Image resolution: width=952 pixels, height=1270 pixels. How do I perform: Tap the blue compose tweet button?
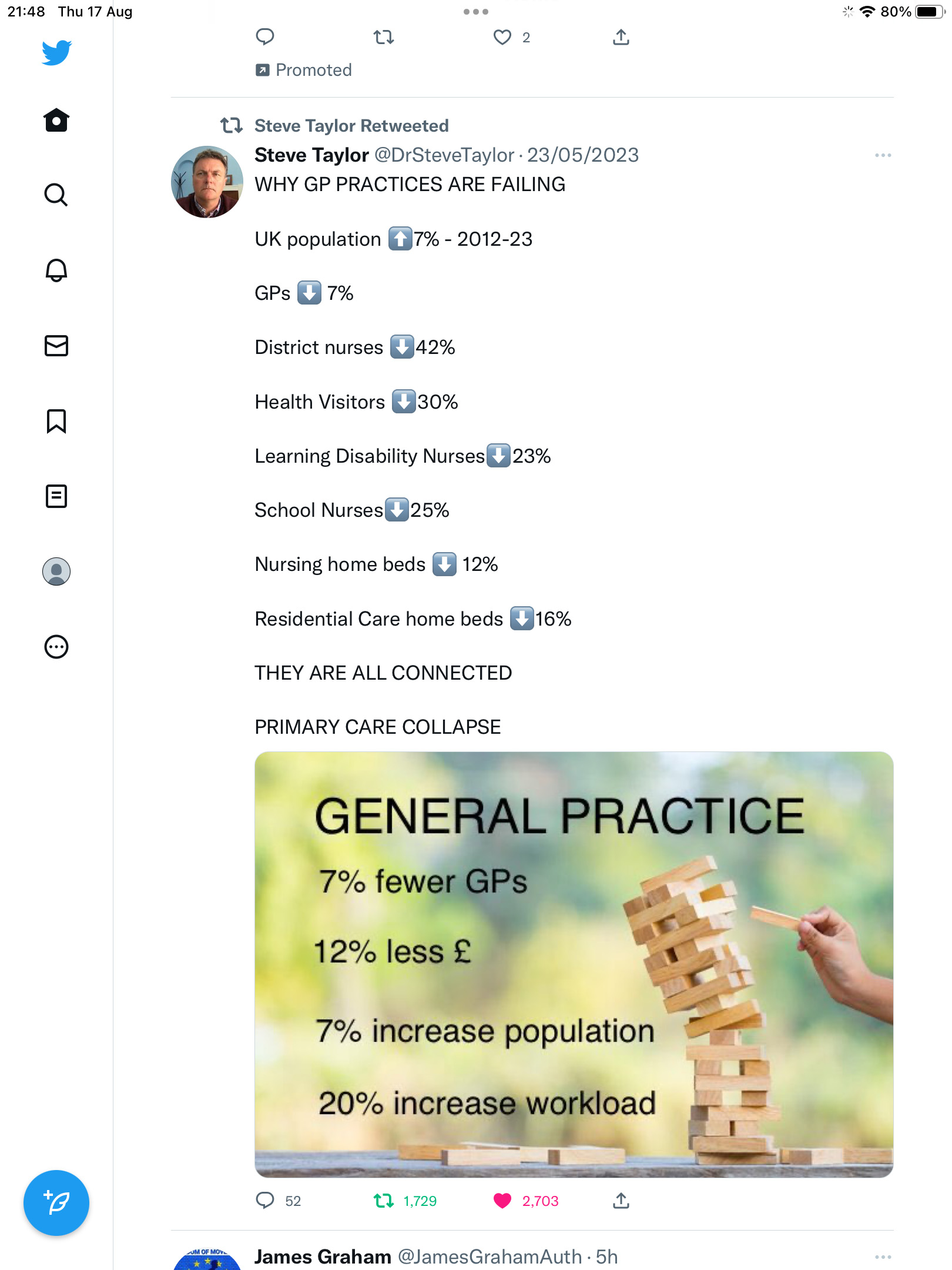[56, 1203]
